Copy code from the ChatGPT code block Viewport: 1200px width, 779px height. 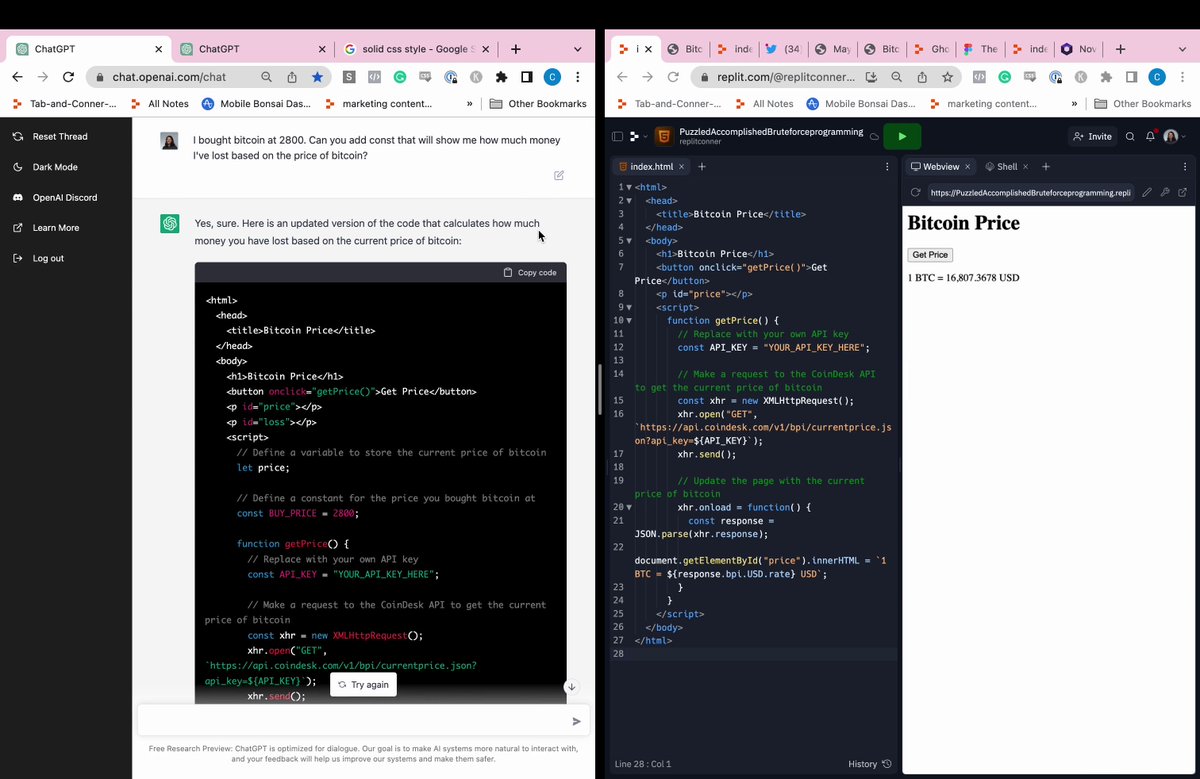(530, 272)
